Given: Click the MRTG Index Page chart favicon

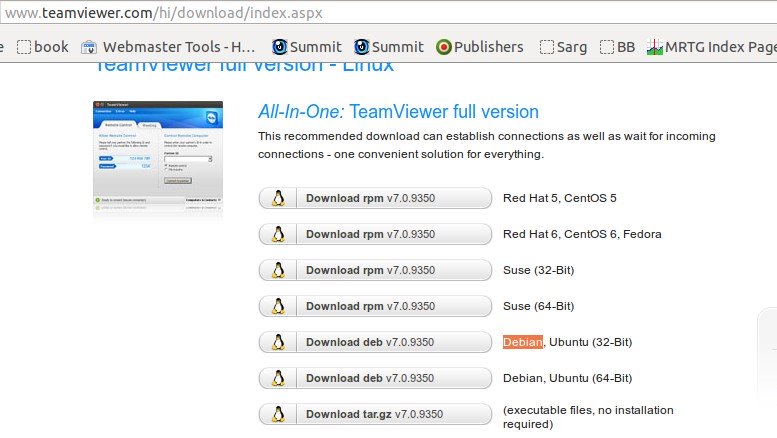Looking at the screenshot, I should pos(655,47).
